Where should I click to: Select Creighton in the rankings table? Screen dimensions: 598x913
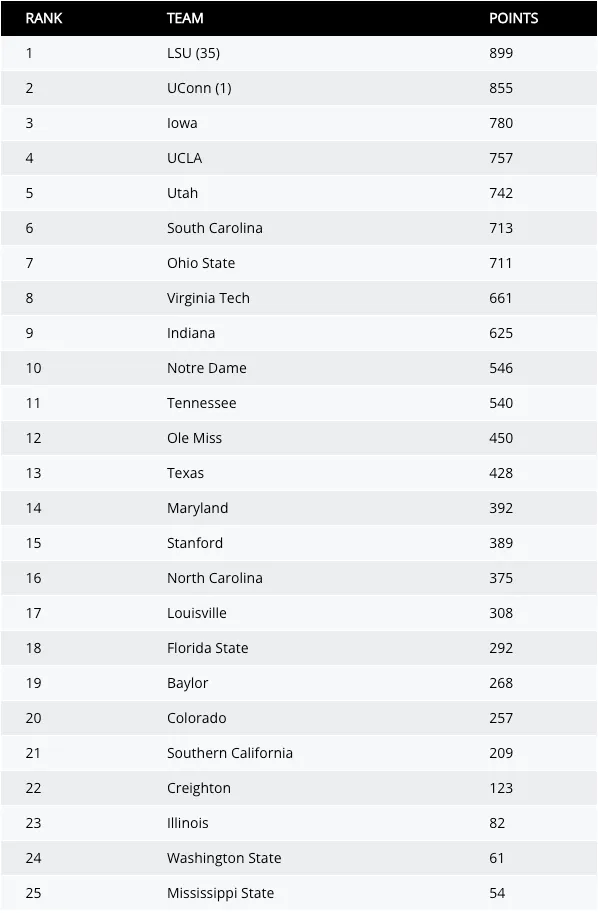(x=199, y=788)
